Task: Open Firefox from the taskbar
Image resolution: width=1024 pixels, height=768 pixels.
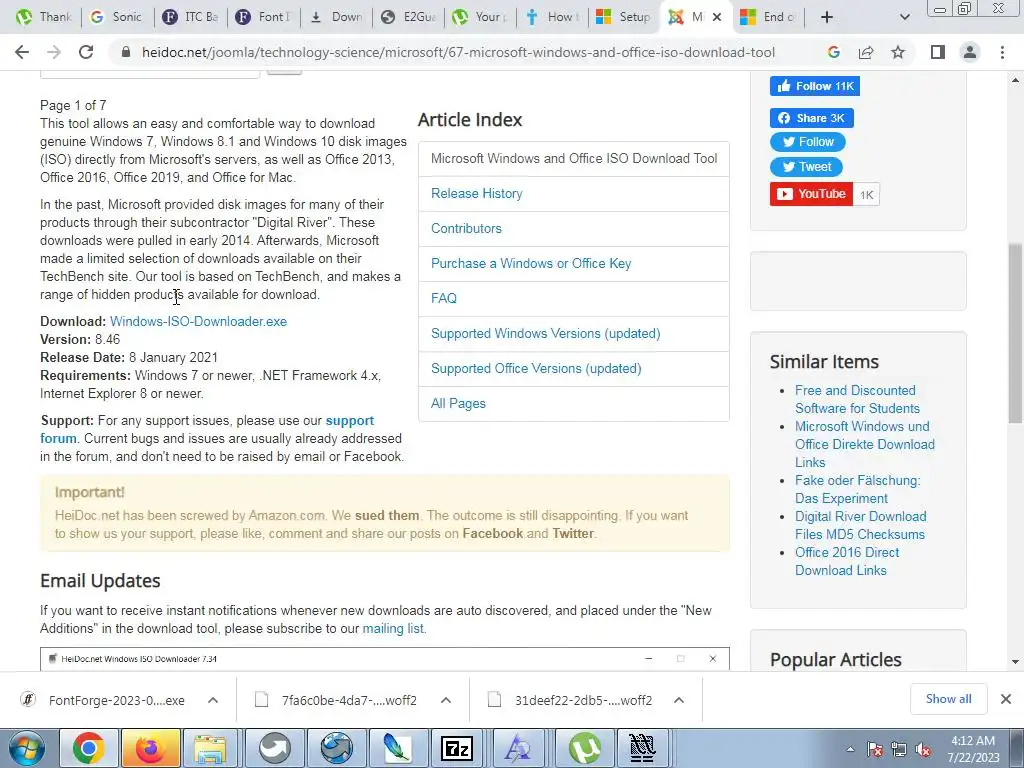Action: pyautogui.click(x=150, y=748)
